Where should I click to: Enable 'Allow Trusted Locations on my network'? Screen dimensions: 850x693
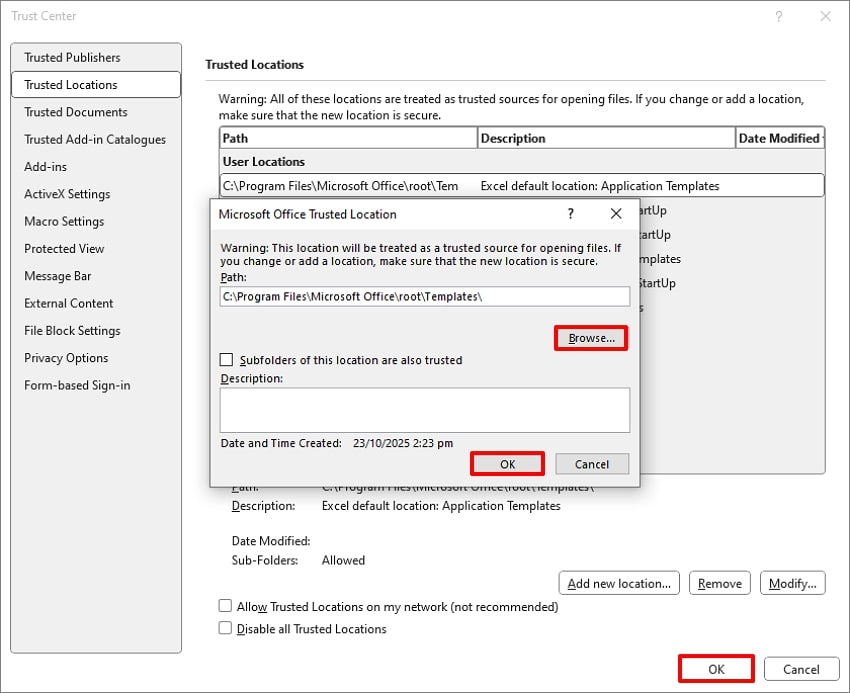point(225,606)
